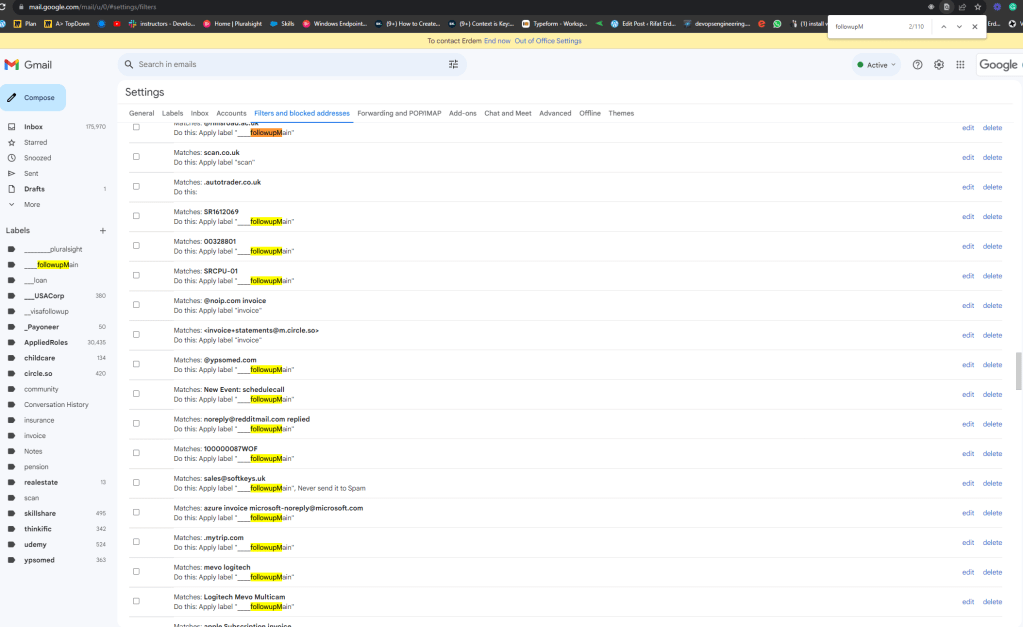Check the SRCPU-01 filter checkbox
Screen dimensions: 1023x627
[136, 275]
